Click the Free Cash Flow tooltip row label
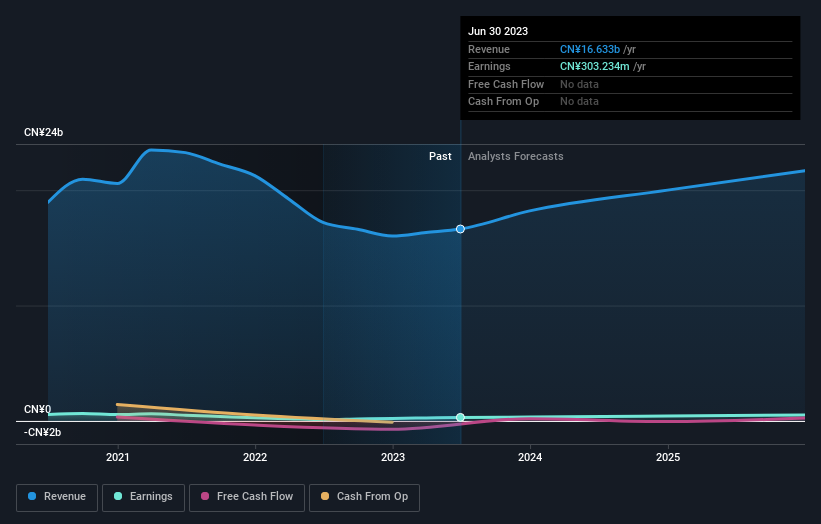The height and width of the screenshot is (524, 821). [x=506, y=84]
